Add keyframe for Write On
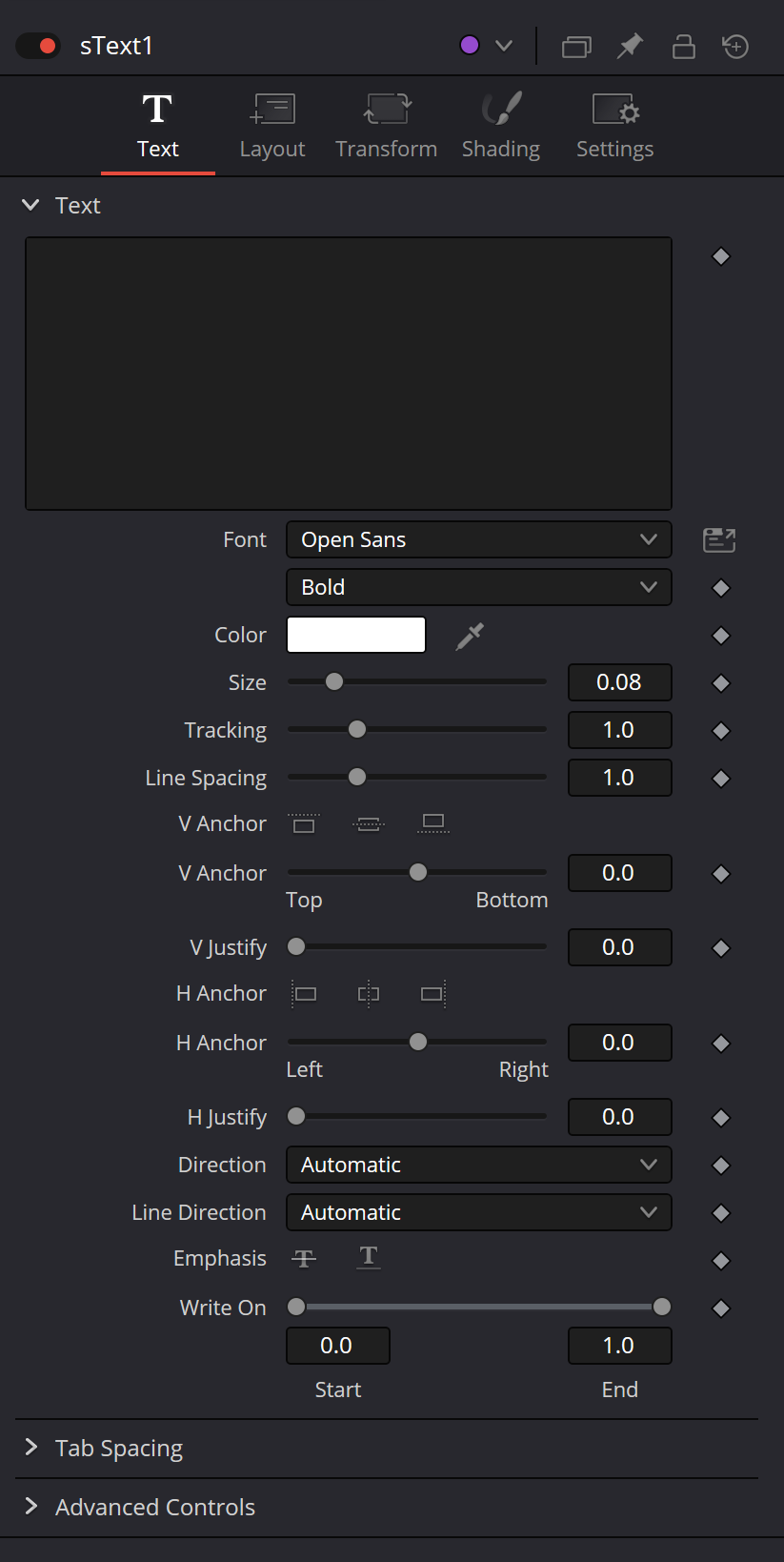Viewport: 784px width, 1562px height. point(721,1308)
